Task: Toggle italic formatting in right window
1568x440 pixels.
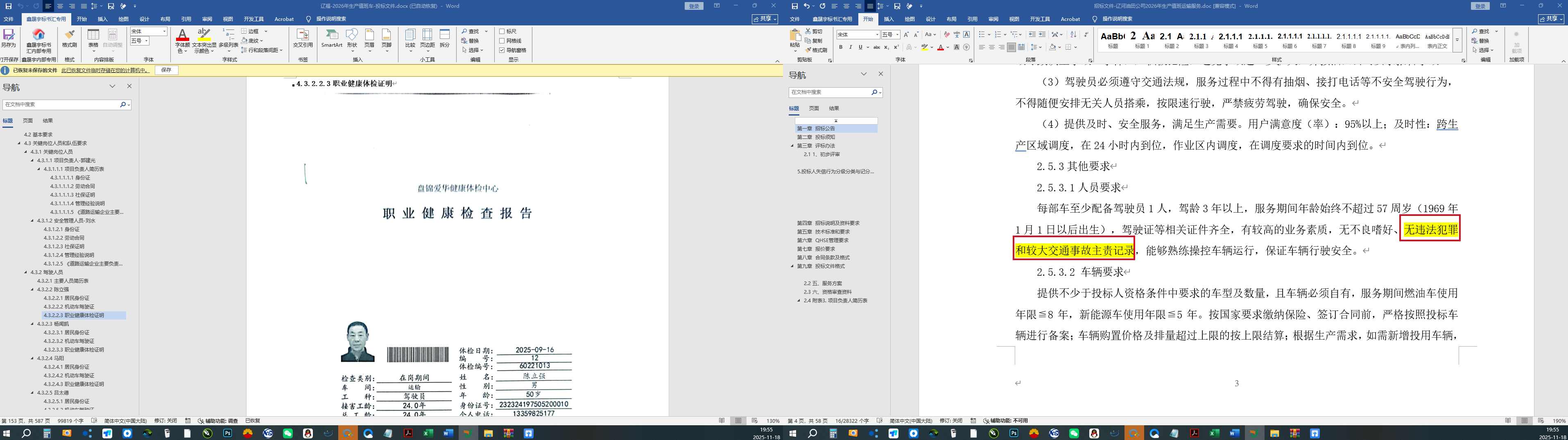Action: coord(851,48)
